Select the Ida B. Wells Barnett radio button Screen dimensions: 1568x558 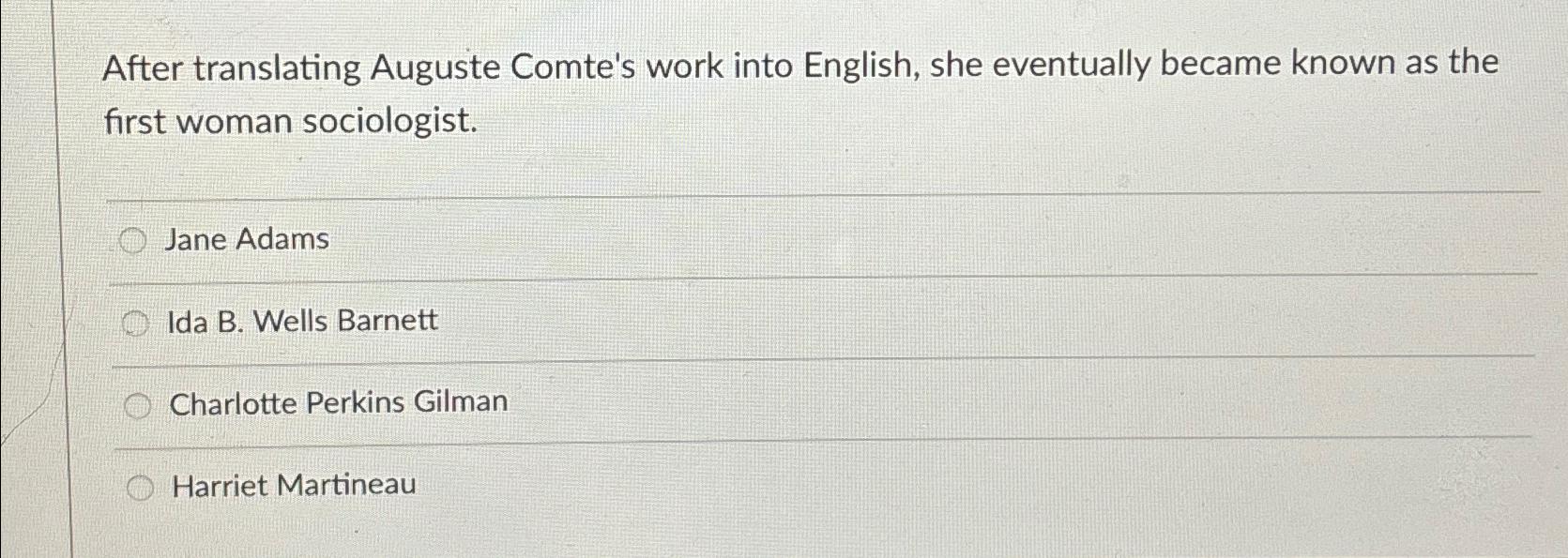coord(135,322)
